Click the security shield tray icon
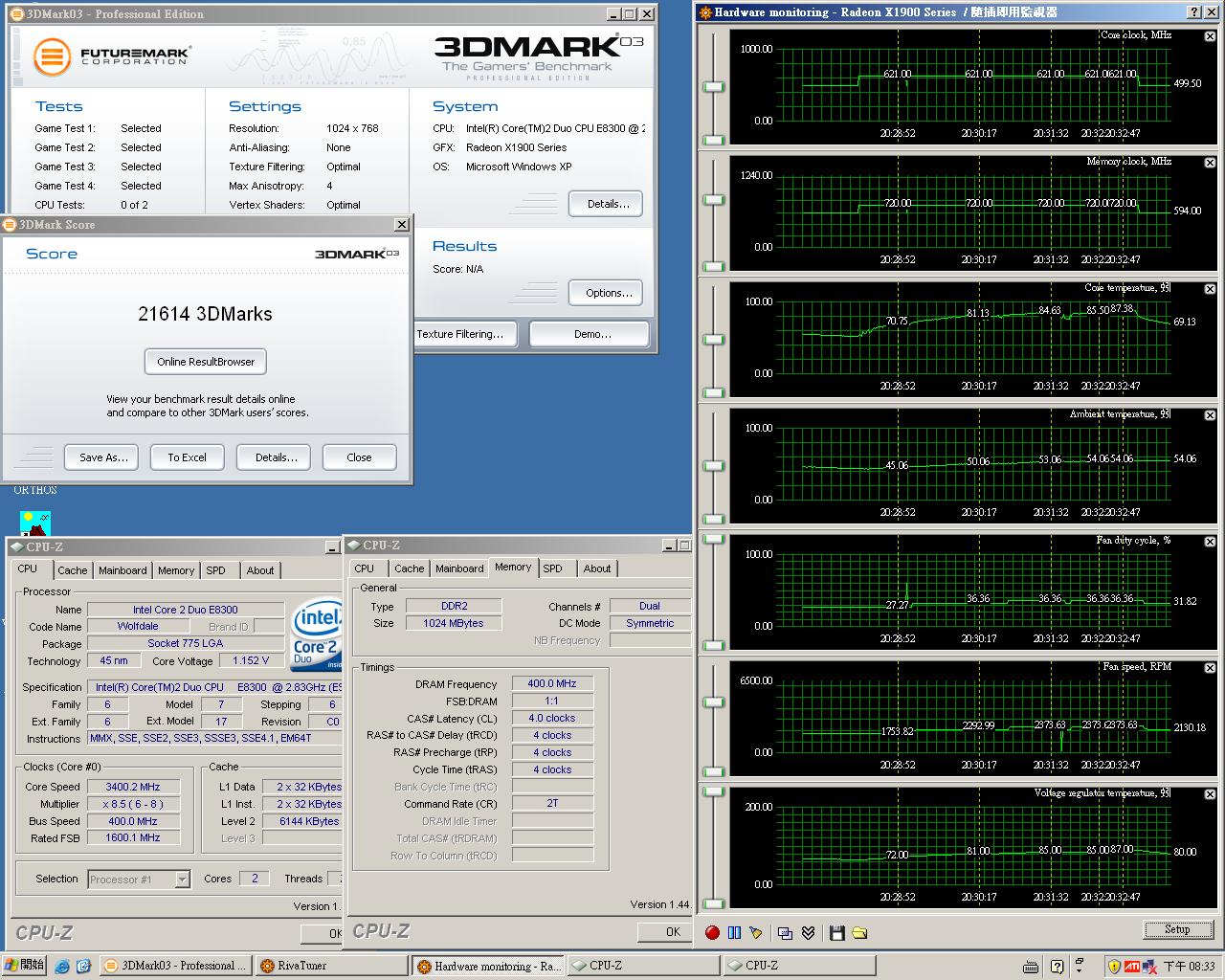This screenshot has height=980, width=1225. tap(1114, 967)
